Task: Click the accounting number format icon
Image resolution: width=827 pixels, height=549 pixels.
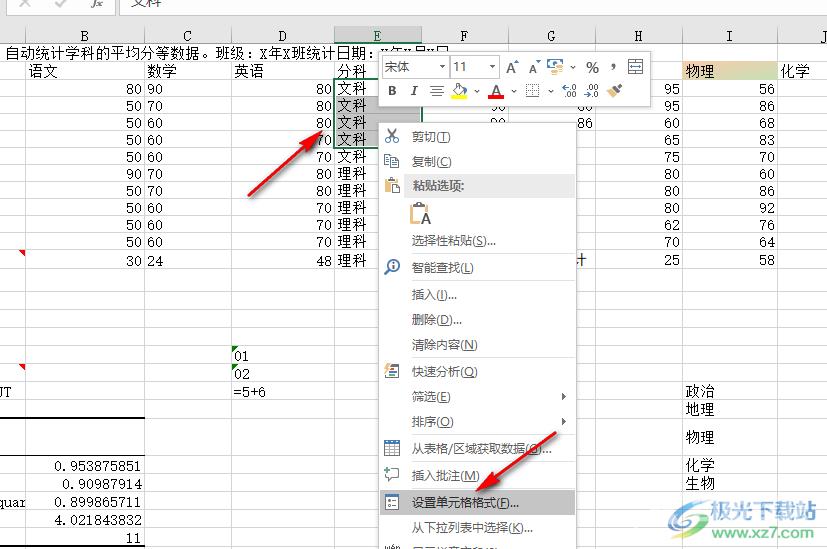Action: [555, 67]
